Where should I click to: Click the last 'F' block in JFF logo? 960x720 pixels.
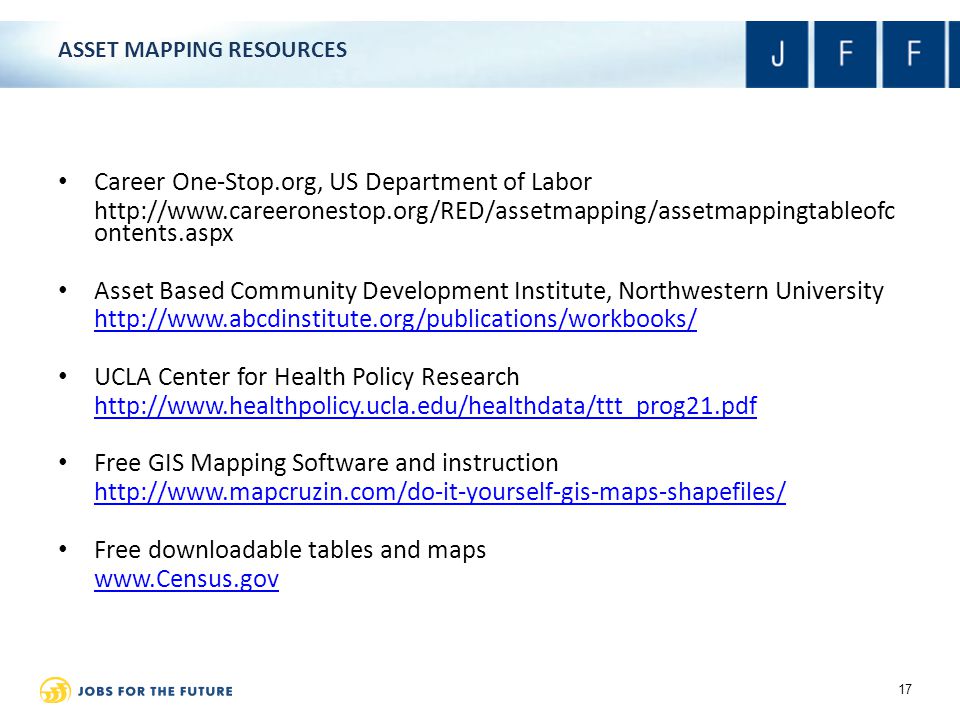coord(913,54)
